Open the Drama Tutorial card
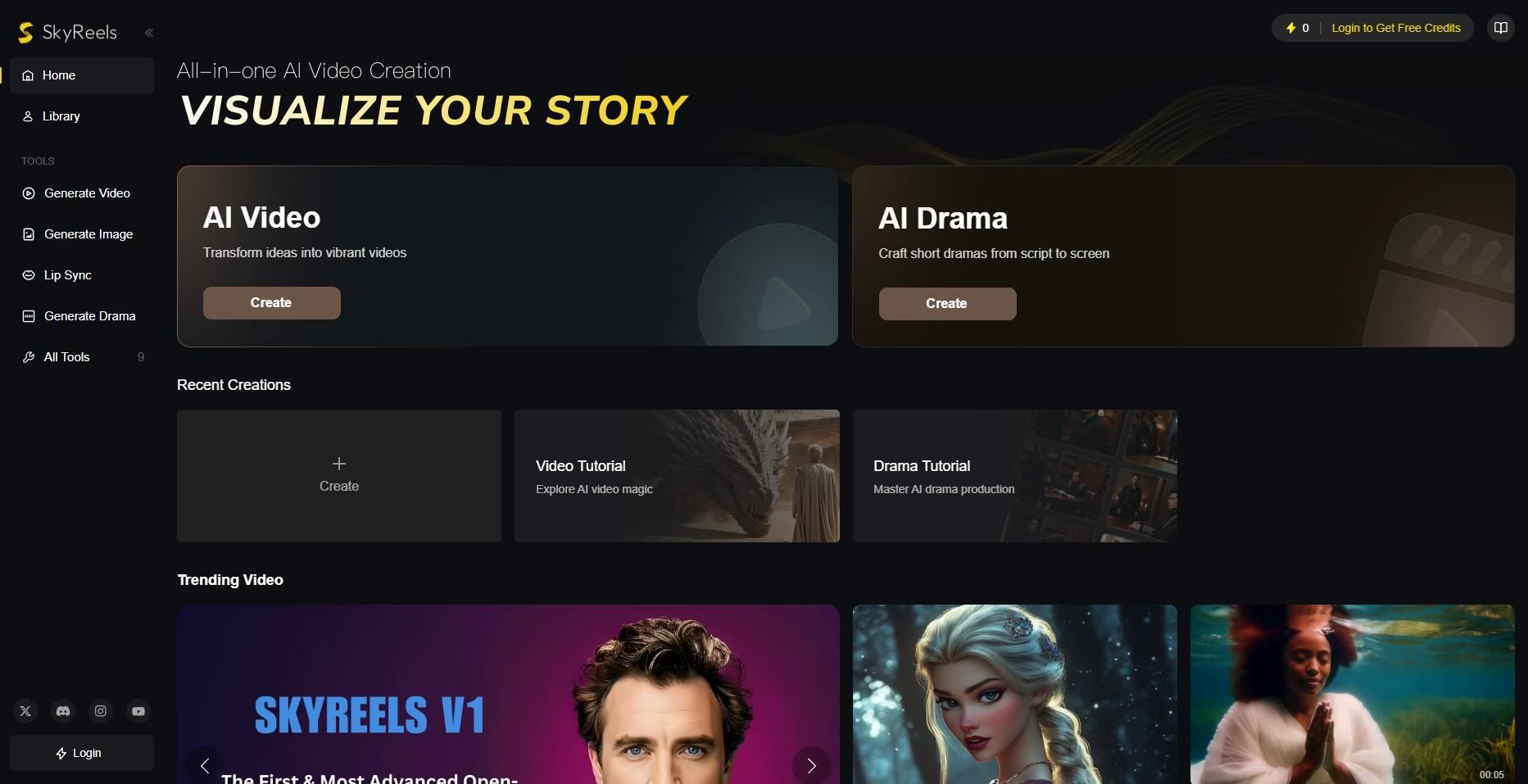The height and width of the screenshot is (784, 1528). pyautogui.click(x=1014, y=476)
